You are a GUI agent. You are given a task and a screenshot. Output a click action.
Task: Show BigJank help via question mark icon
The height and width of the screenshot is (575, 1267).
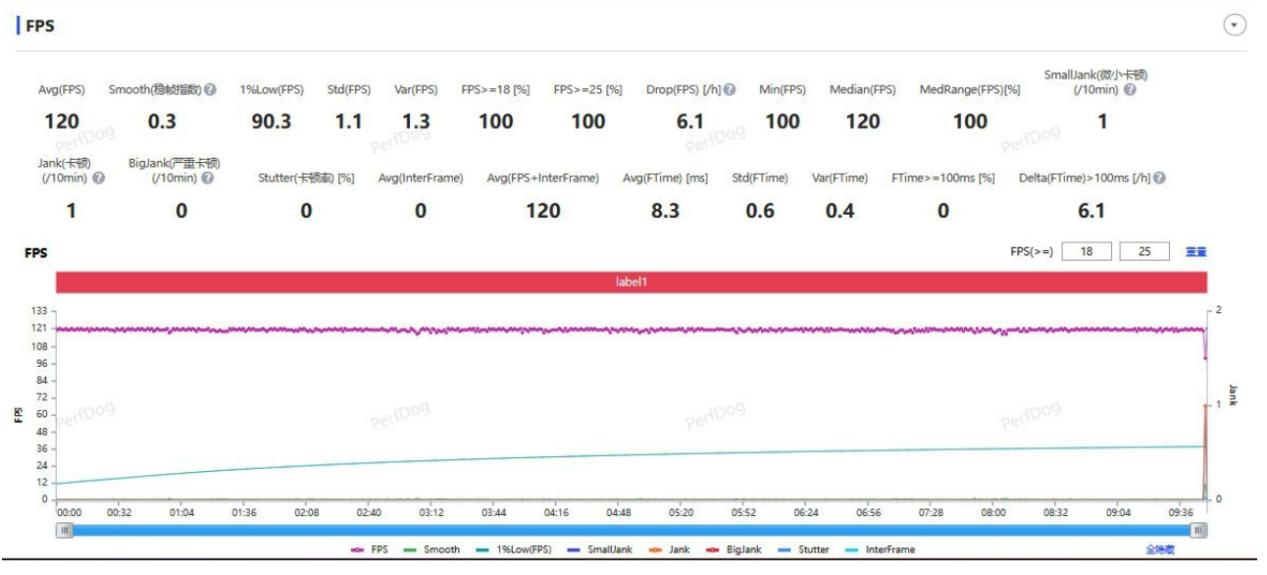pos(207,178)
